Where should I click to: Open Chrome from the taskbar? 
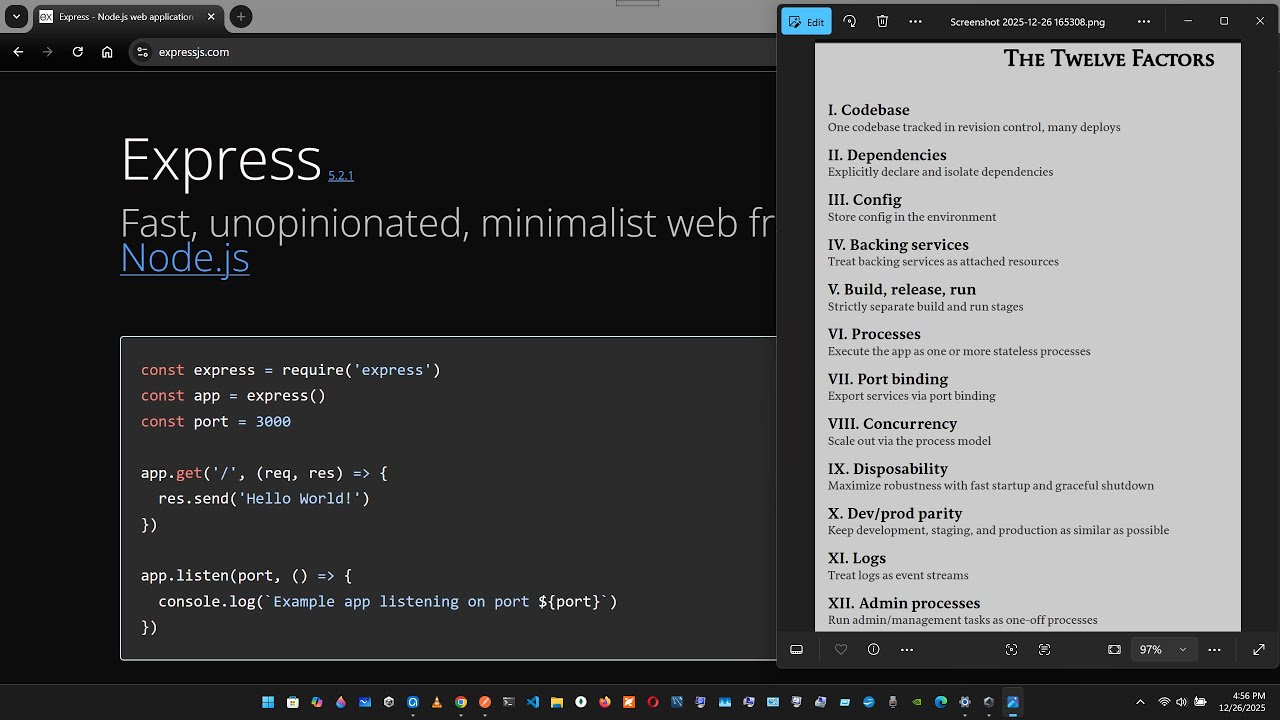[461, 702]
